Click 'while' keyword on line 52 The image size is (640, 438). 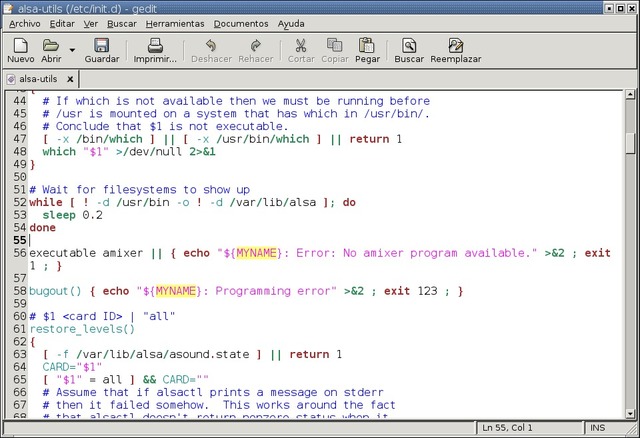(46, 202)
